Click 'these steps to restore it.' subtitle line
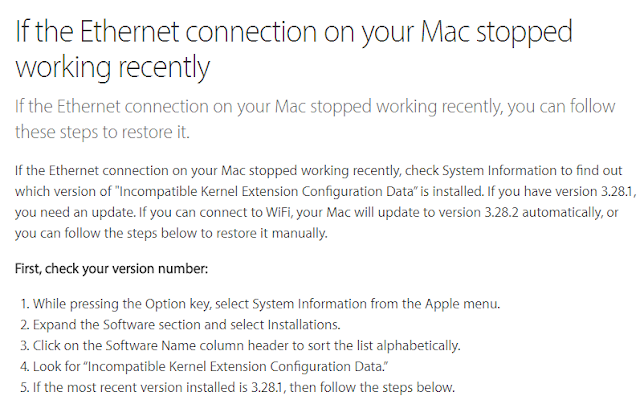This screenshot has width=640, height=400. pyautogui.click(x=102, y=132)
